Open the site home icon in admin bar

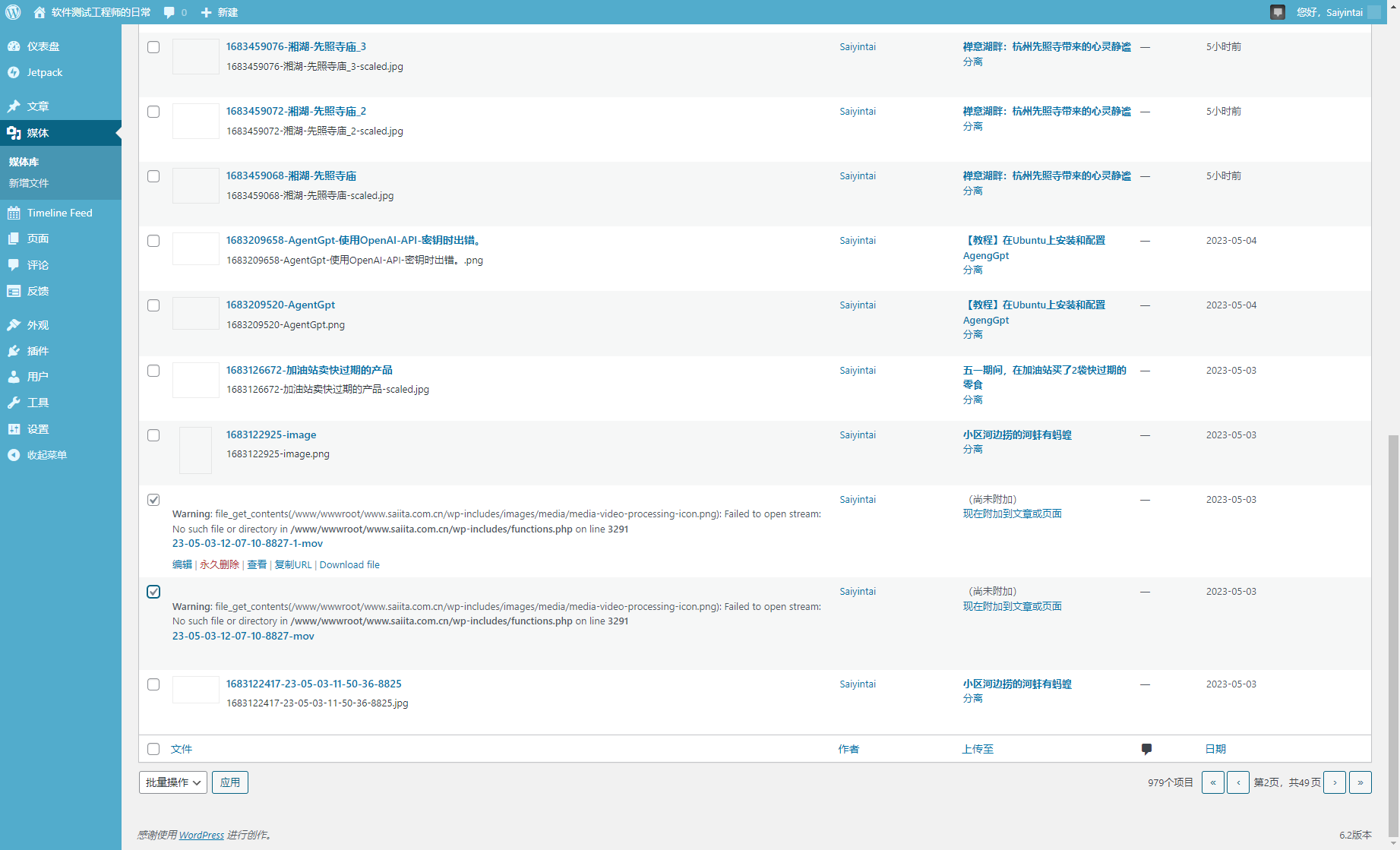coord(40,12)
